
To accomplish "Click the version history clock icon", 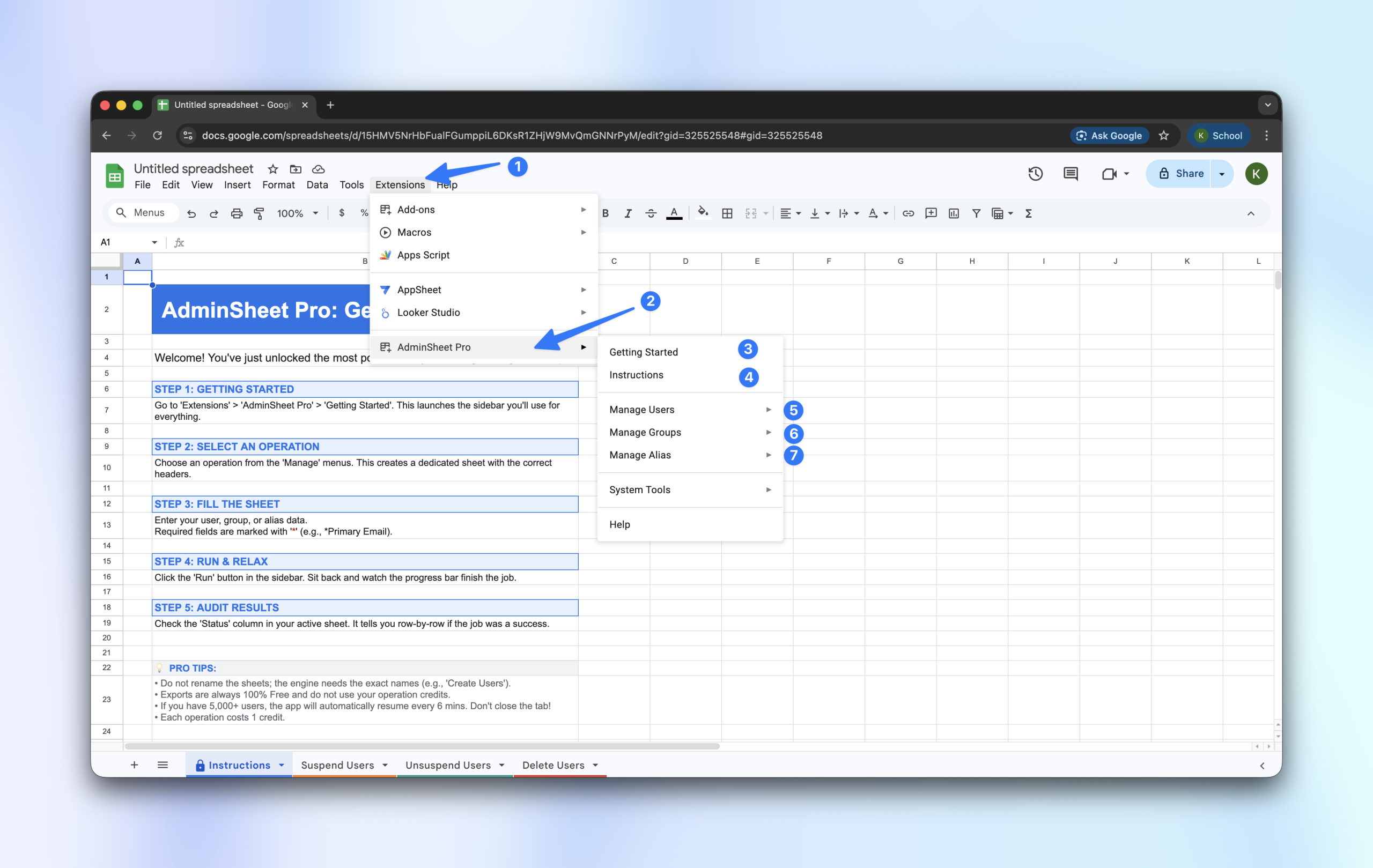I will tap(1036, 174).
